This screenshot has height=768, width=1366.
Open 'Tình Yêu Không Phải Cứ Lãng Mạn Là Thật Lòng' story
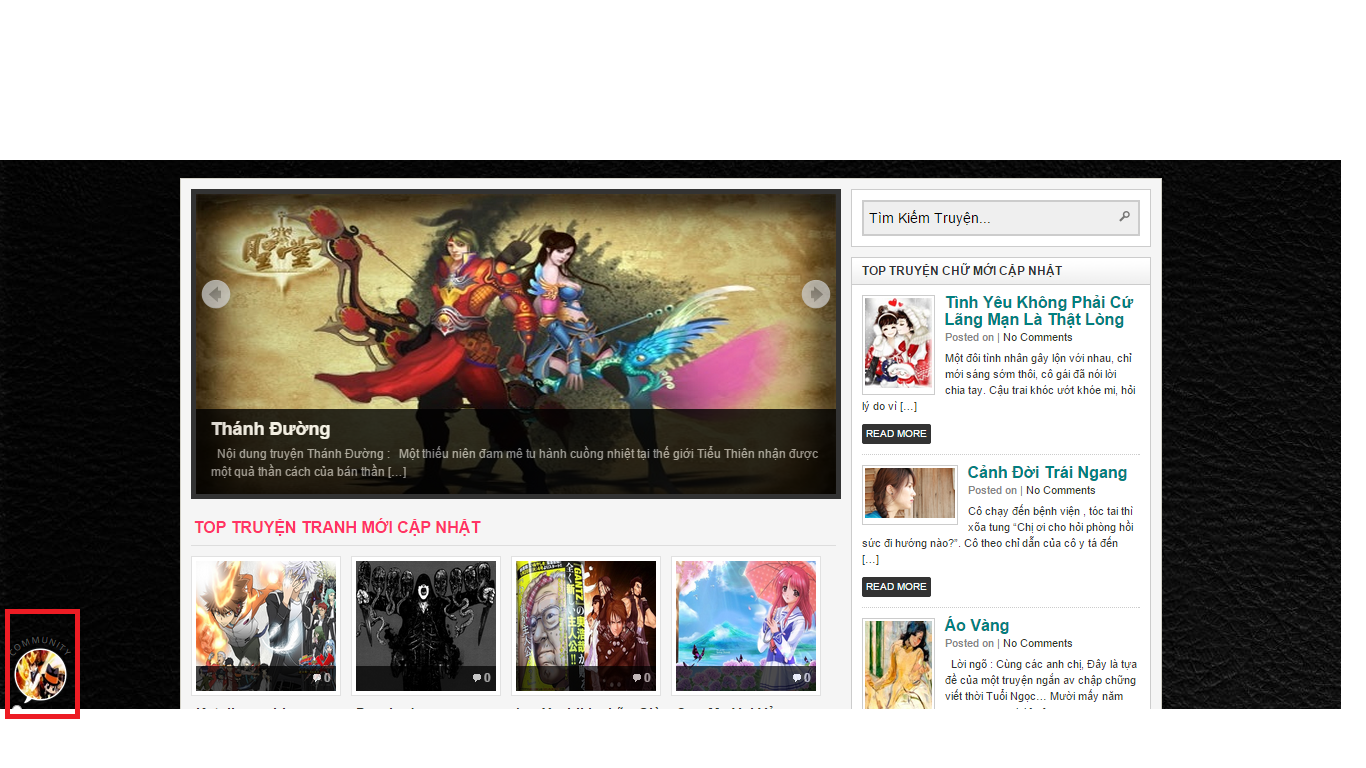(1039, 311)
